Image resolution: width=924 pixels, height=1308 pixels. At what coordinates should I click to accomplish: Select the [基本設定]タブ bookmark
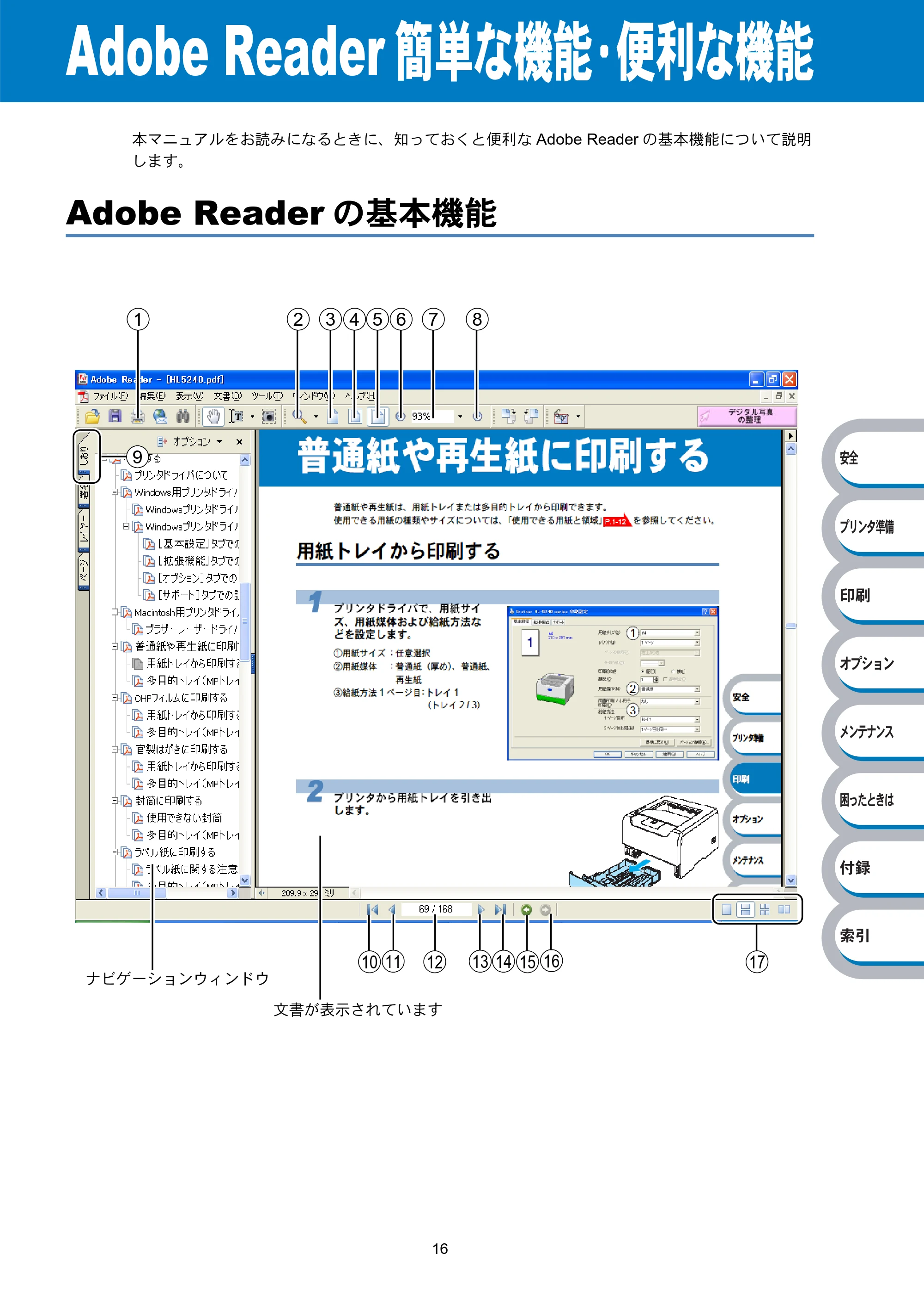[x=191, y=543]
